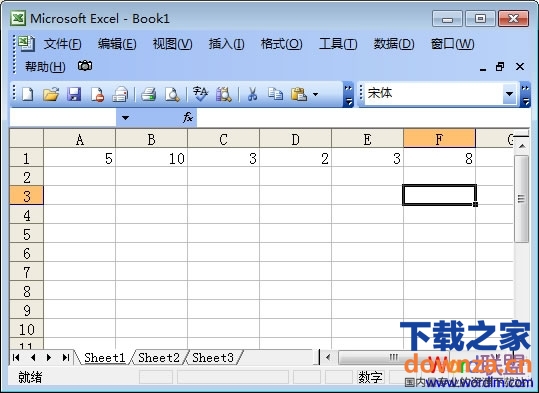The height and width of the screenshot is (393, 539).
Task: Click the formula bar input field
Action: click(x=364, y=118)
